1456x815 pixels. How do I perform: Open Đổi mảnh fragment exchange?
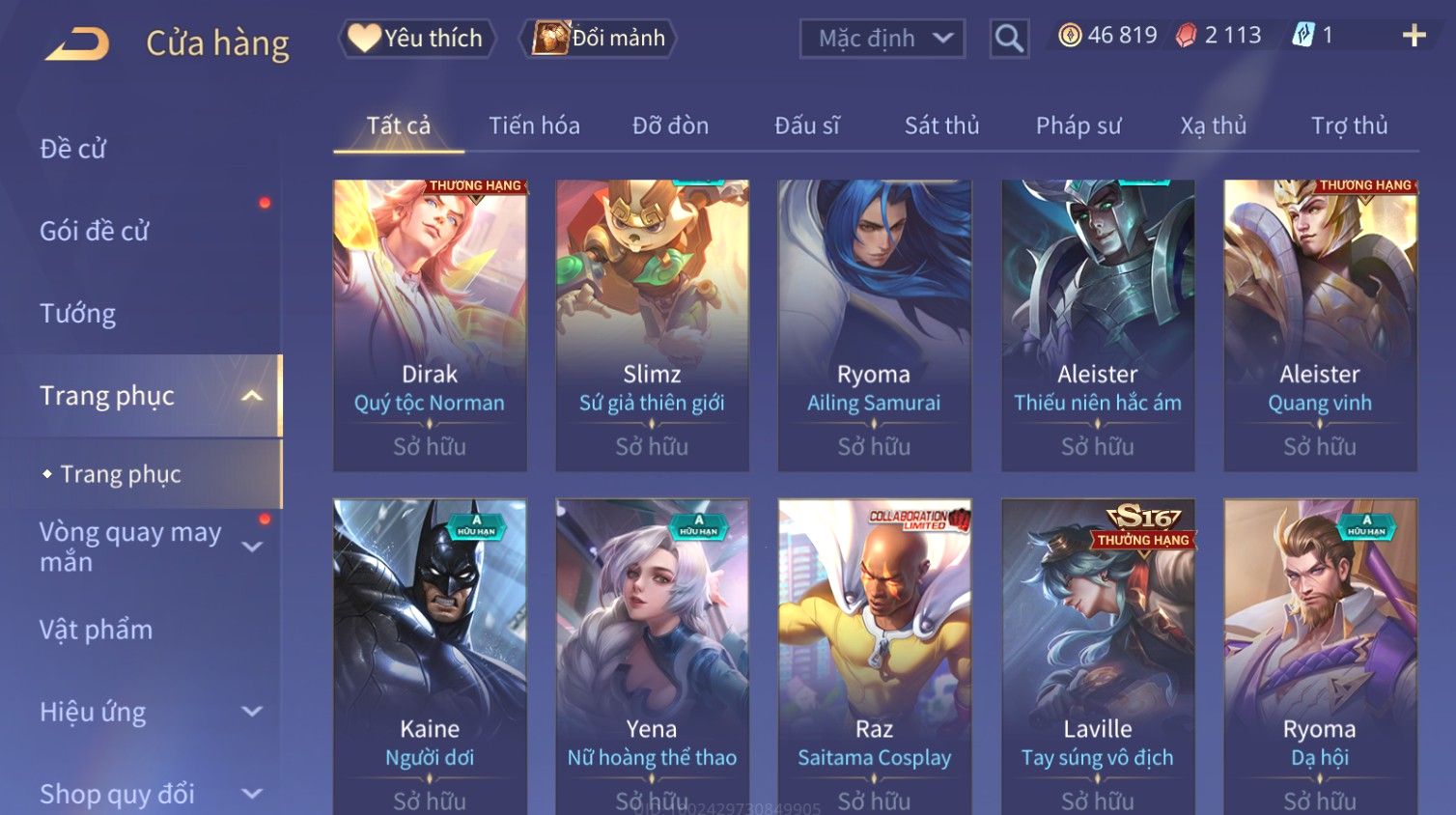pyautogui.click(x=599, y=39)
